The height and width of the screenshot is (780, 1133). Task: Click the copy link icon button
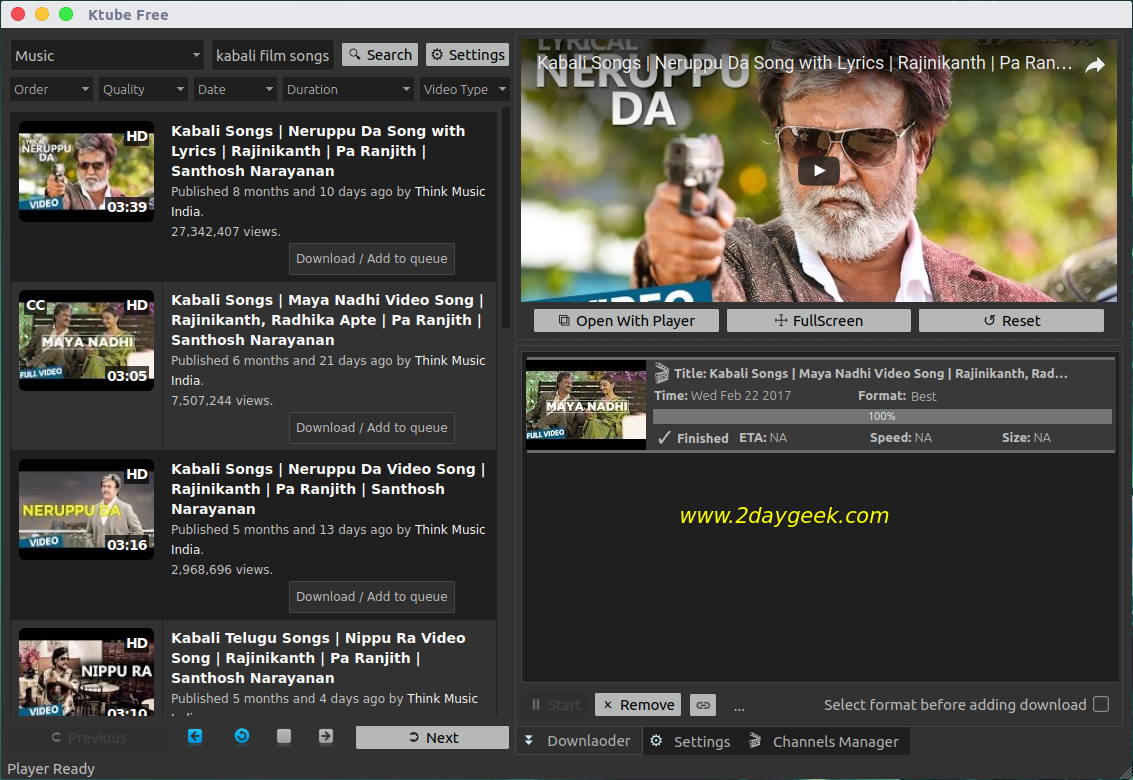[x=702, y=705]
